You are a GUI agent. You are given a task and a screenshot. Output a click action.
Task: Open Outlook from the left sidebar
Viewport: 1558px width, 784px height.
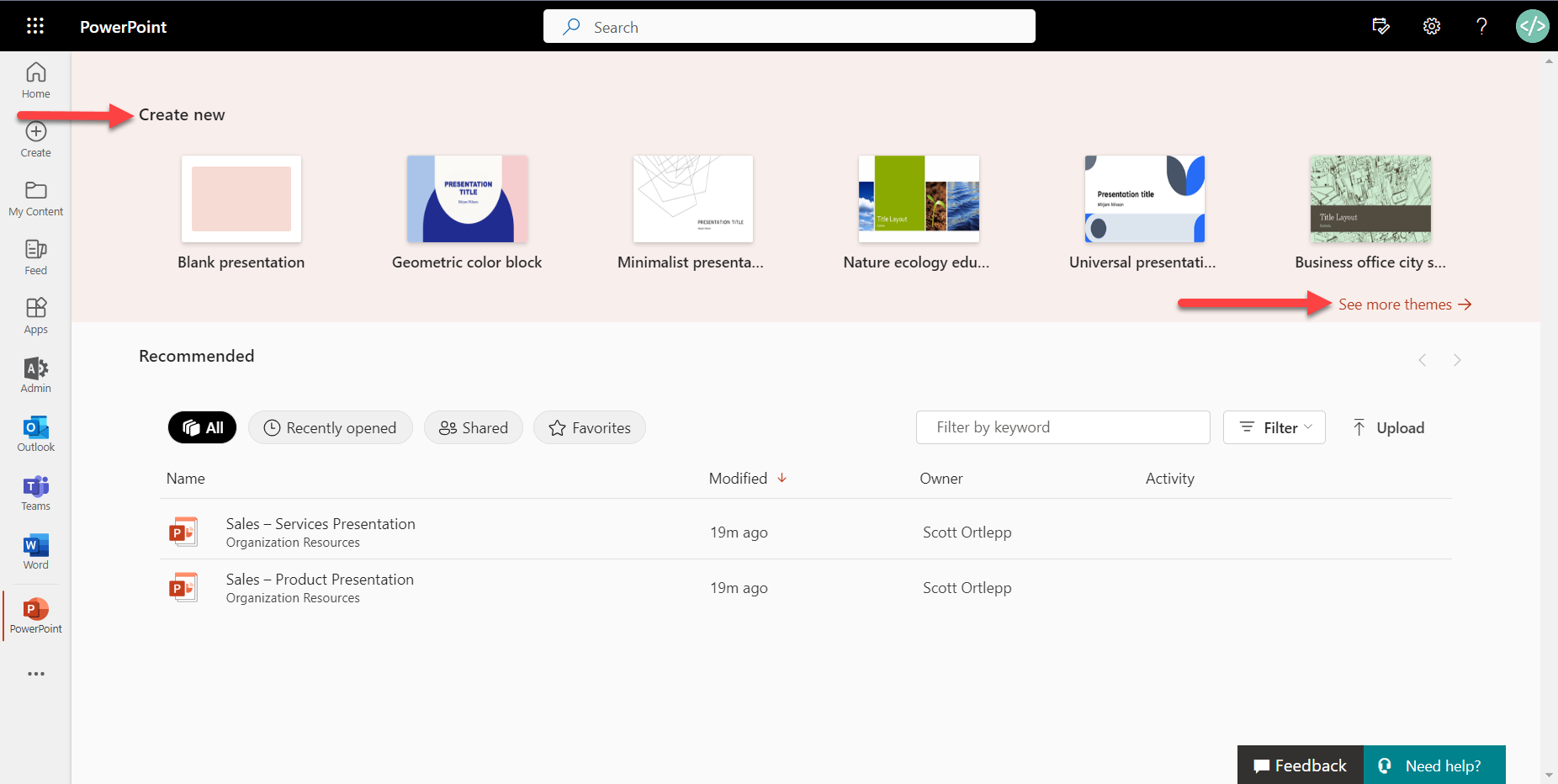(35, 433)
